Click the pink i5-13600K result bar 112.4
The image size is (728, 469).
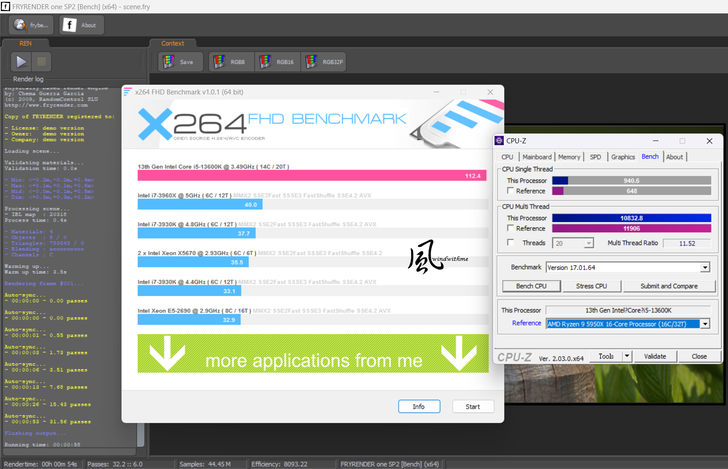(x=312, y=176)
